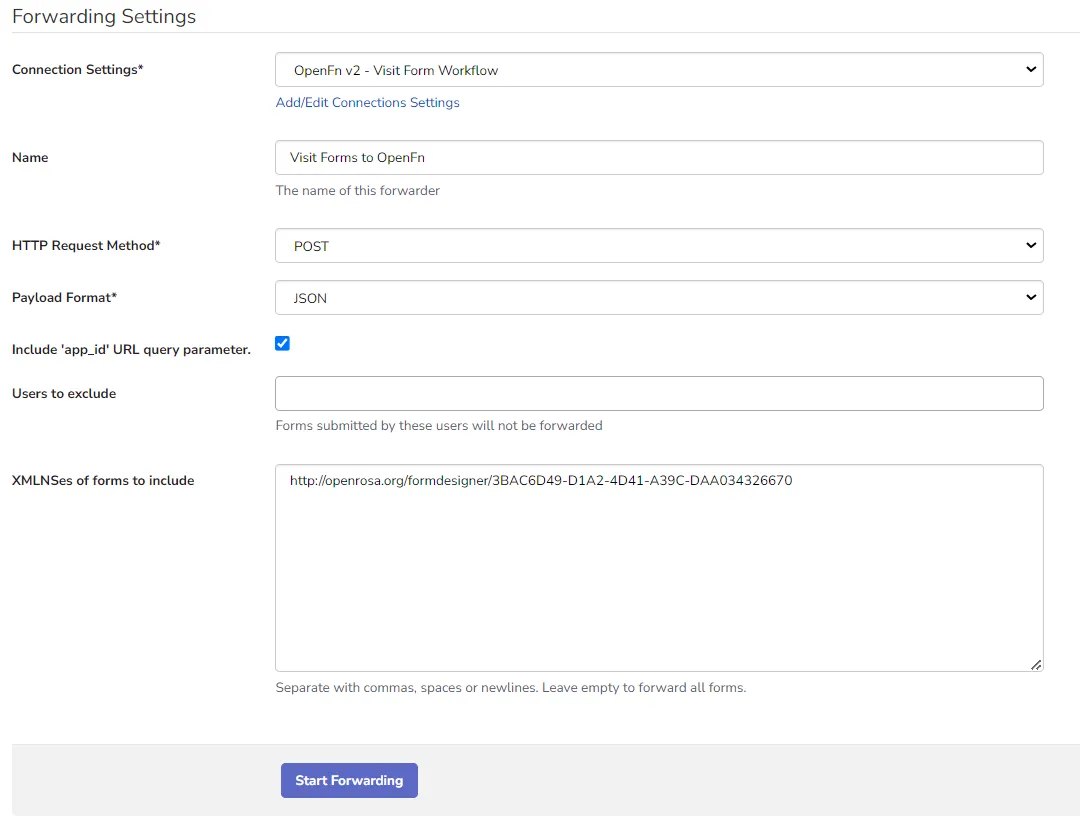1080x817 pixels.
Task: Click the Connection Settings label
Action: pos(78,70)
